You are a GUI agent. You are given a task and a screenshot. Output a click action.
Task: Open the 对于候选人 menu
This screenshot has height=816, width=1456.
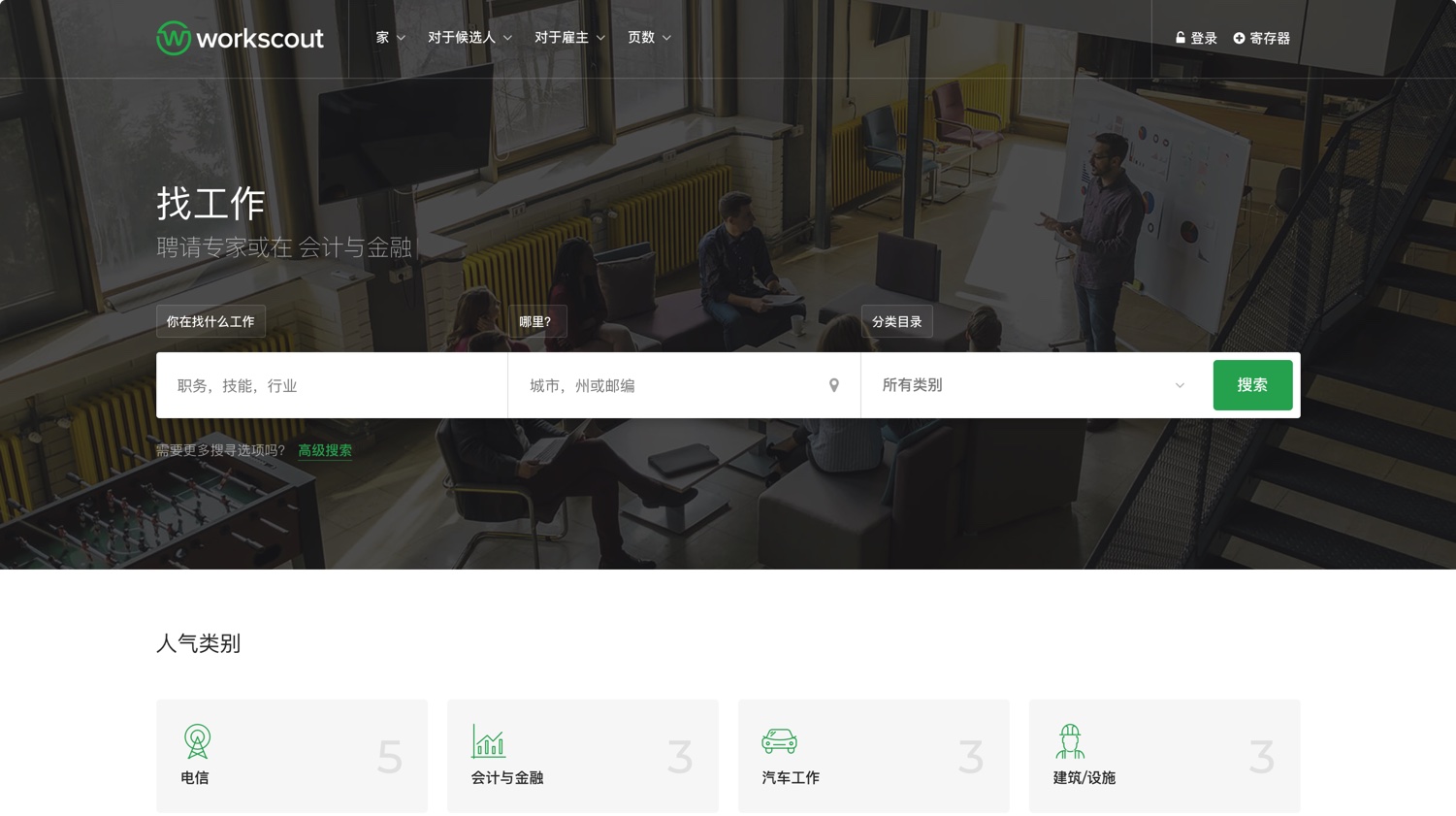click(470, 38)
